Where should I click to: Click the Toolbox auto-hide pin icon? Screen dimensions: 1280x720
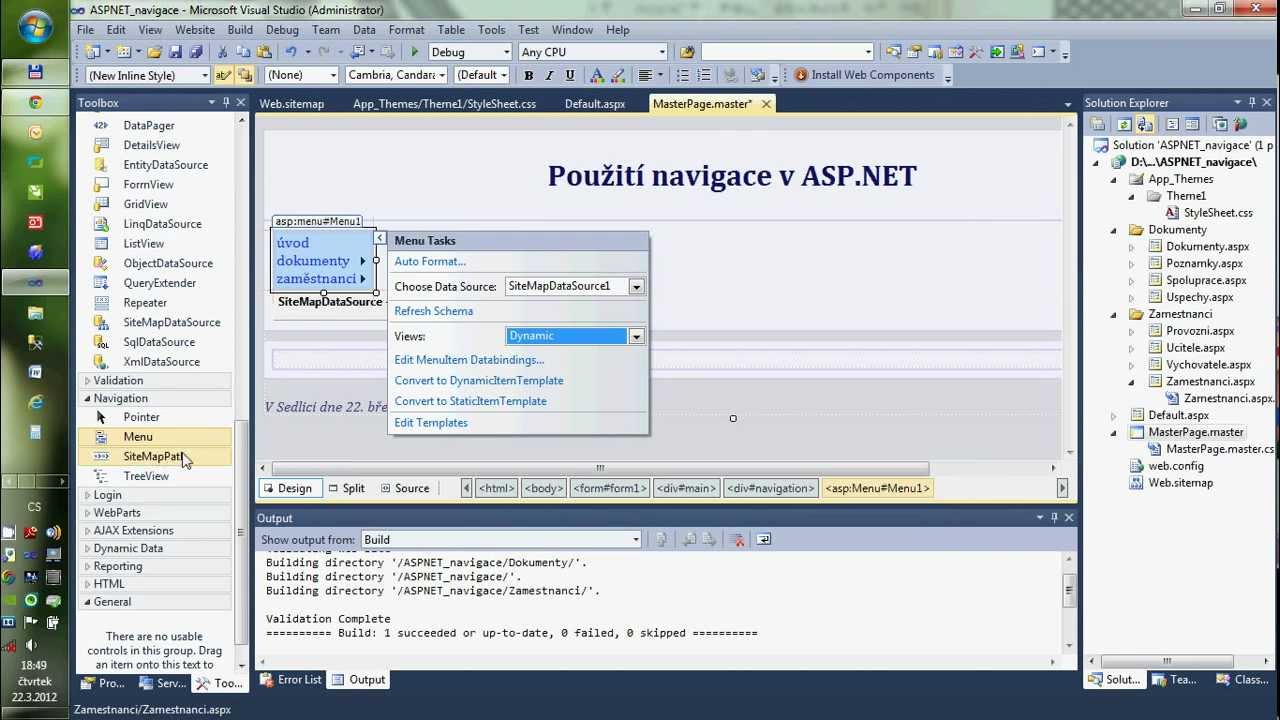[226, 102]
